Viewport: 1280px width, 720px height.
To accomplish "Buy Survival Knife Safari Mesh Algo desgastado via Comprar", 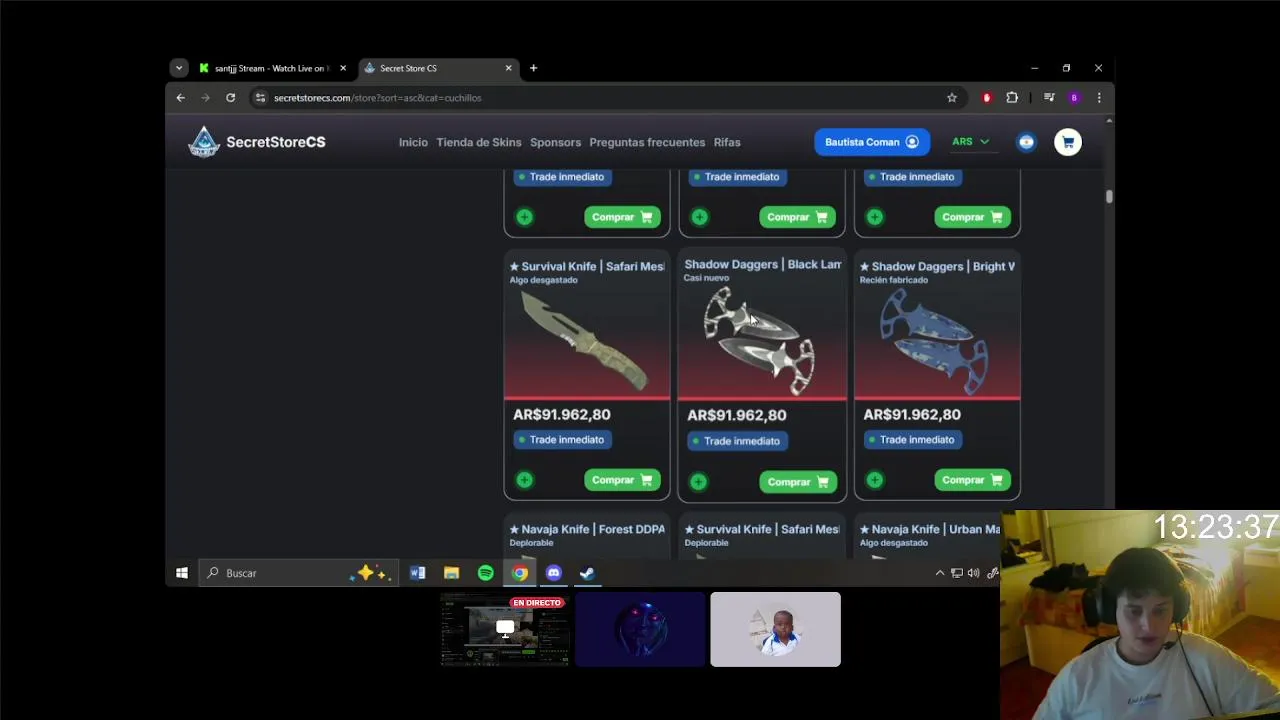I will pyautogui.click(x=622, y=480).
